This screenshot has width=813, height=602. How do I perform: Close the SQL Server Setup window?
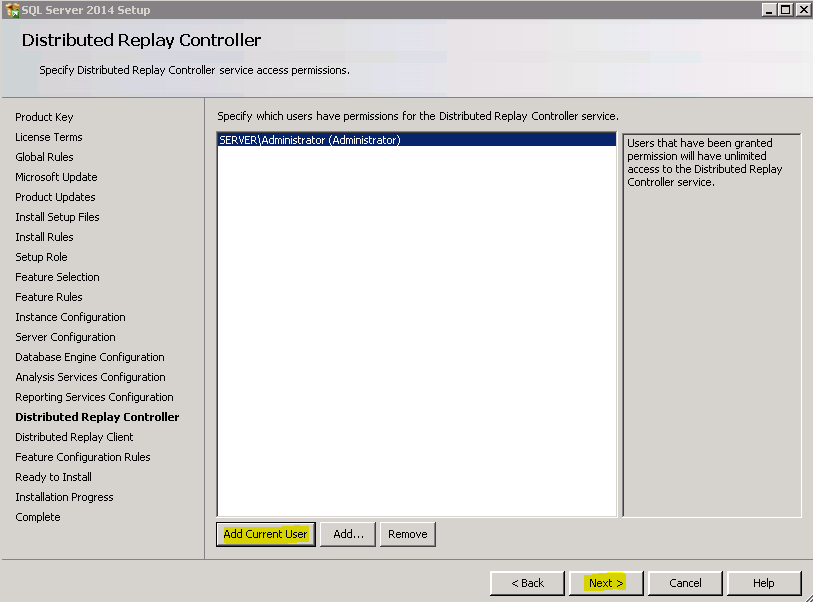click(x=804, y=9)
